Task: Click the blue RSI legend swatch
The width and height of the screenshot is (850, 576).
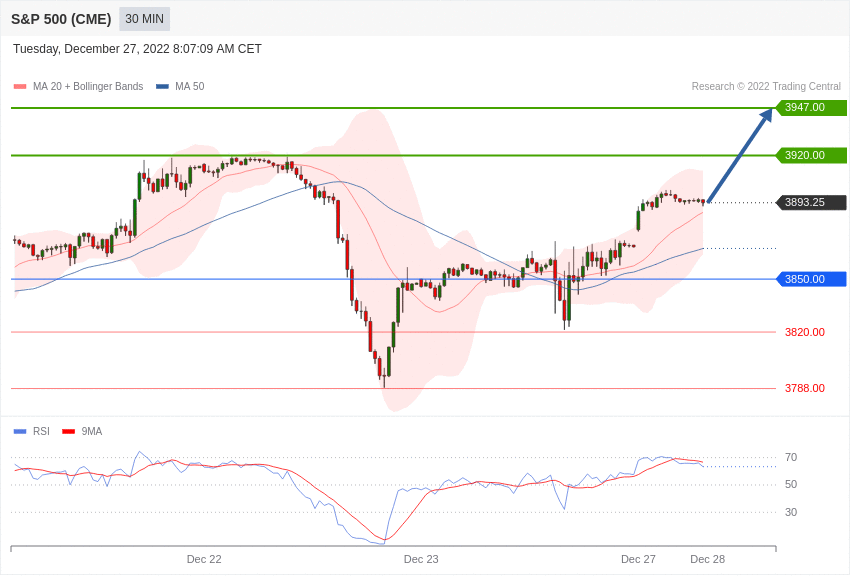Action: click(20, 432)
